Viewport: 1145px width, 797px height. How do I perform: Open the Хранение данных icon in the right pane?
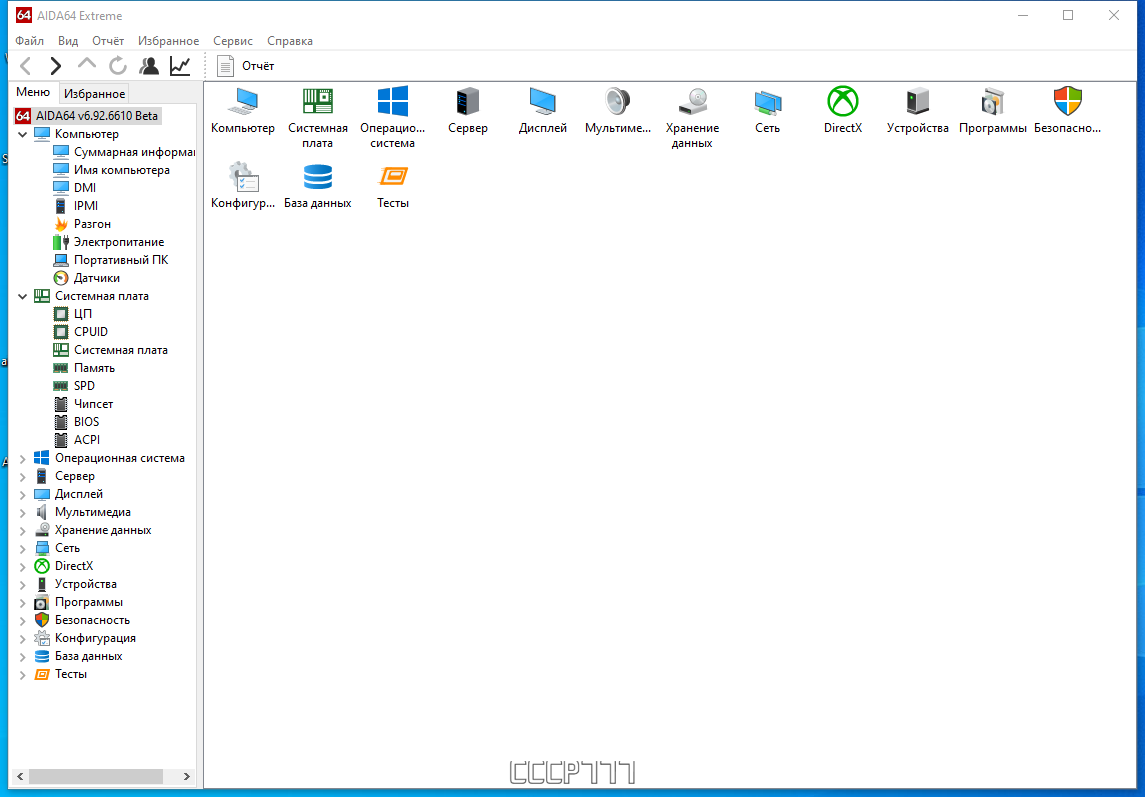tap(692, 118)
